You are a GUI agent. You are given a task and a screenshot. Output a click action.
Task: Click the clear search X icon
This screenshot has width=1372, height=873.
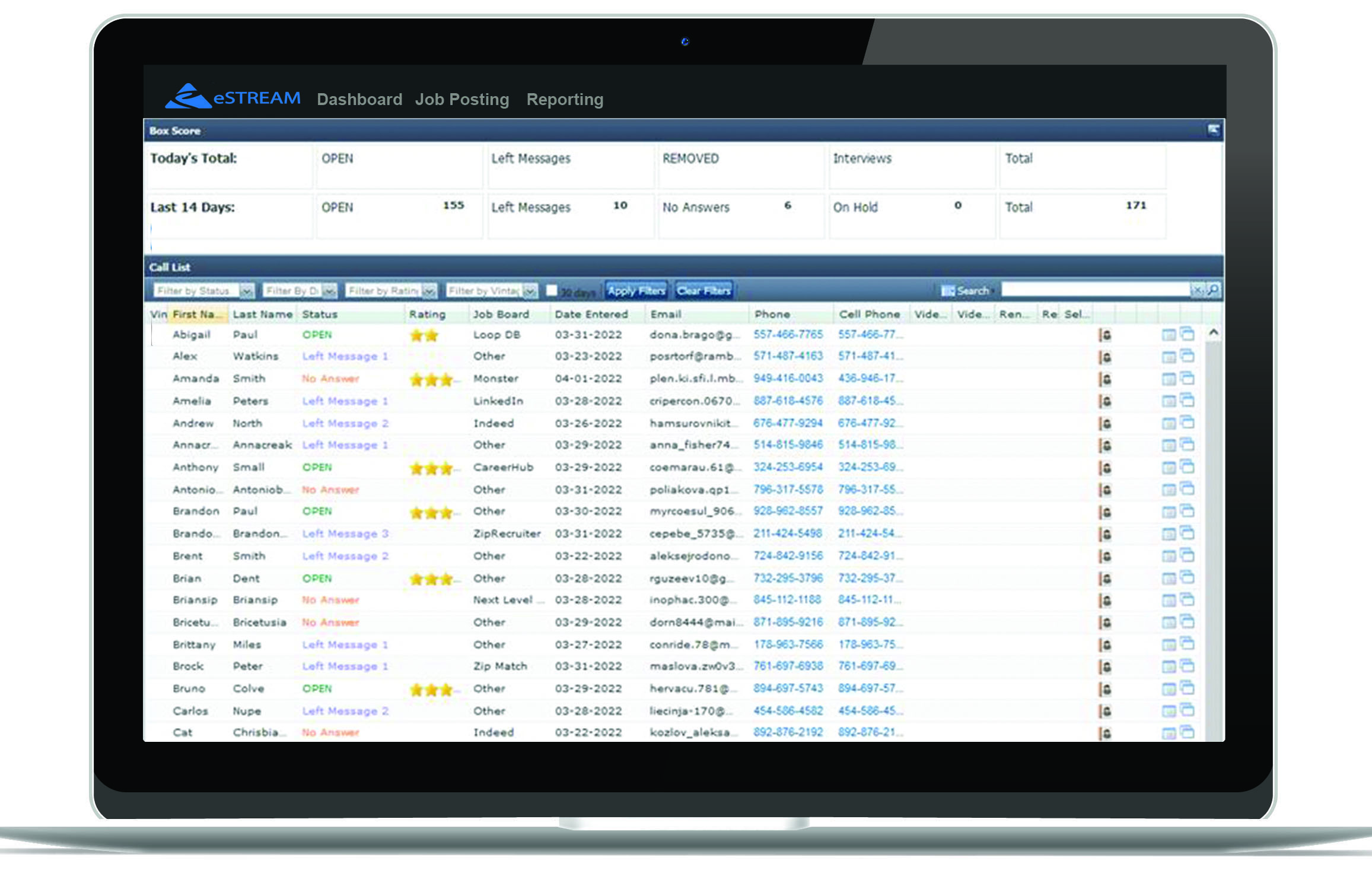pos(1197,290)
